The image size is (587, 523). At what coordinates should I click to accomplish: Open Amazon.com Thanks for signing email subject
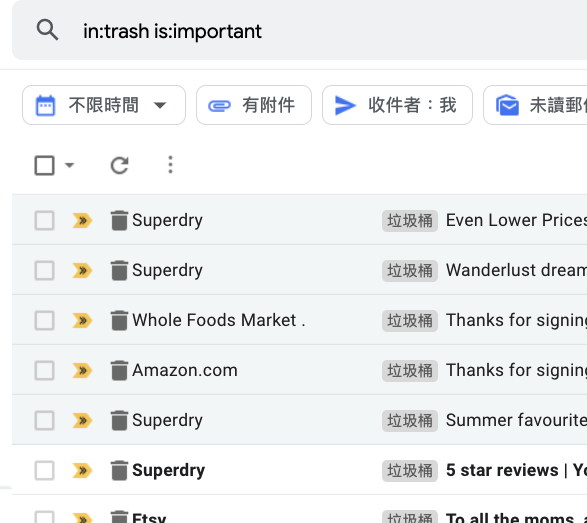tap(516, 371)
